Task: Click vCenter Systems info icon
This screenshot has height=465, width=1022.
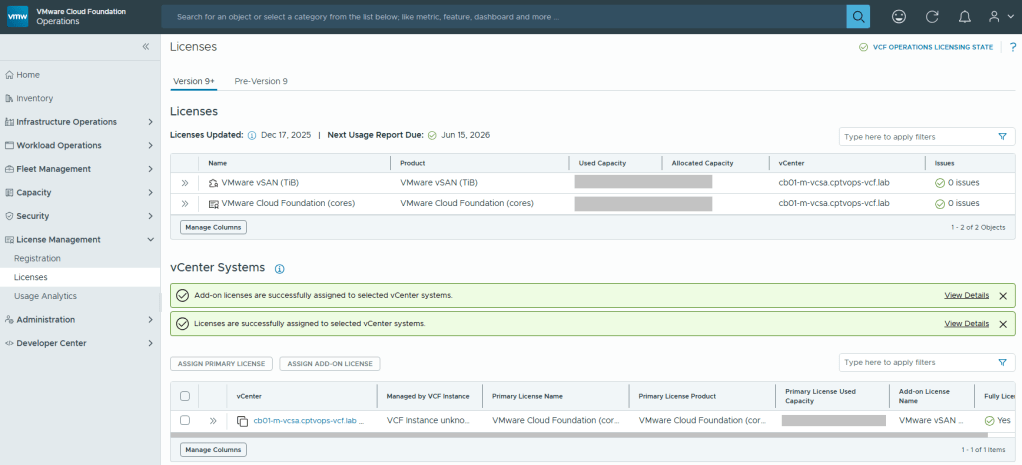Action: tap(280, 269)
